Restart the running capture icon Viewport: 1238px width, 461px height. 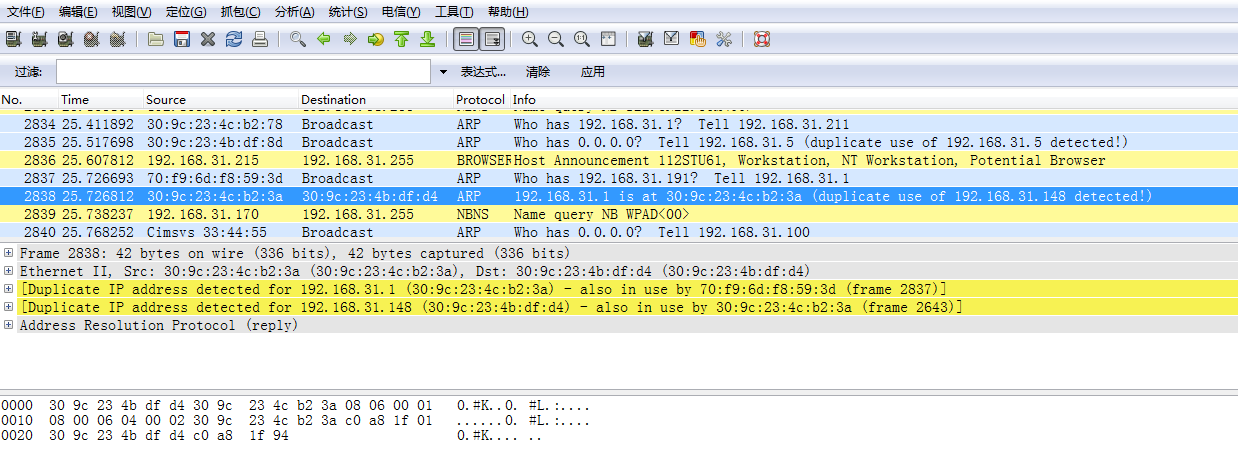click(x=117, y=39)
